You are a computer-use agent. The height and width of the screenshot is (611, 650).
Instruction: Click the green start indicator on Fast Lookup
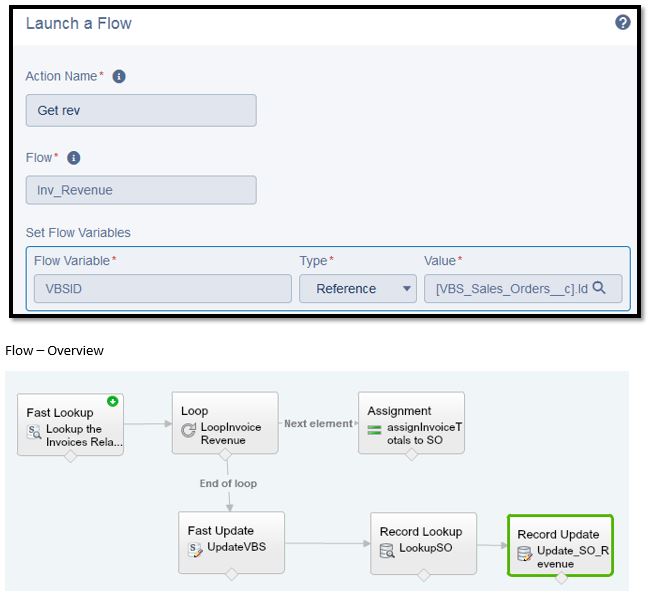pos(113,401)
